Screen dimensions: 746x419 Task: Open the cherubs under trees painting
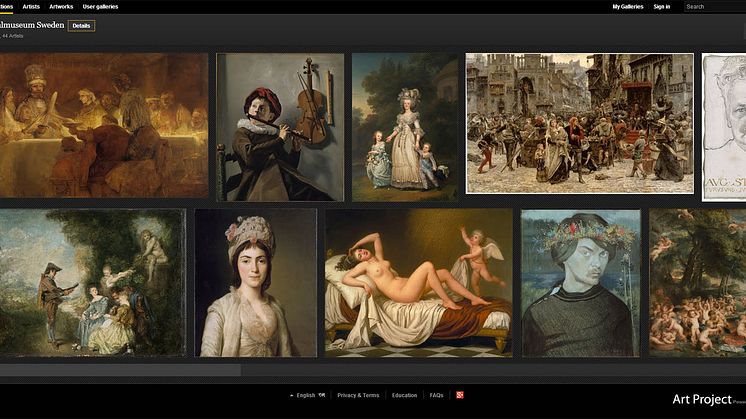click(697, 283)
